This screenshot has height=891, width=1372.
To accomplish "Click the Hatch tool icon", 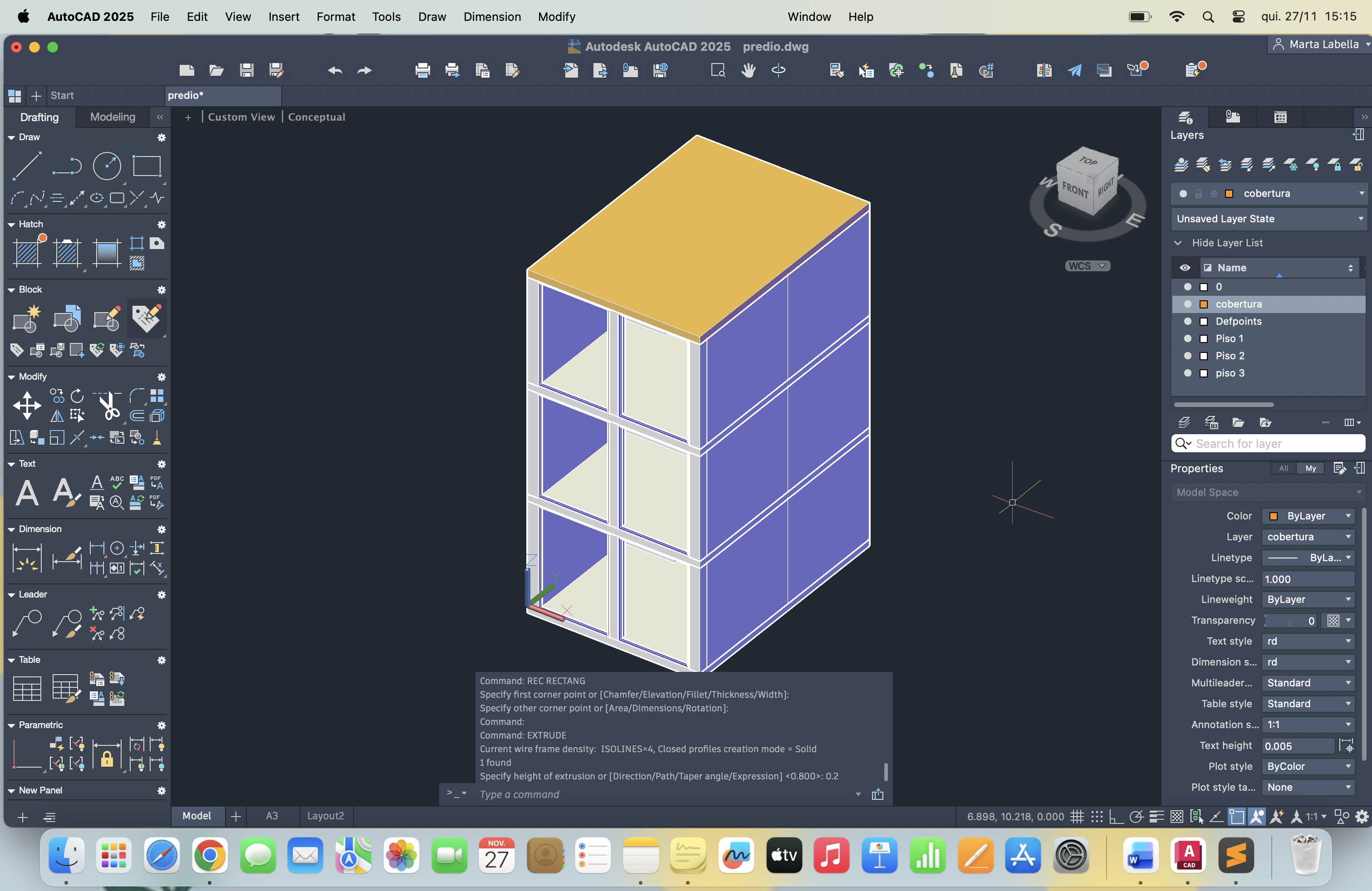I will pos(28,252).
